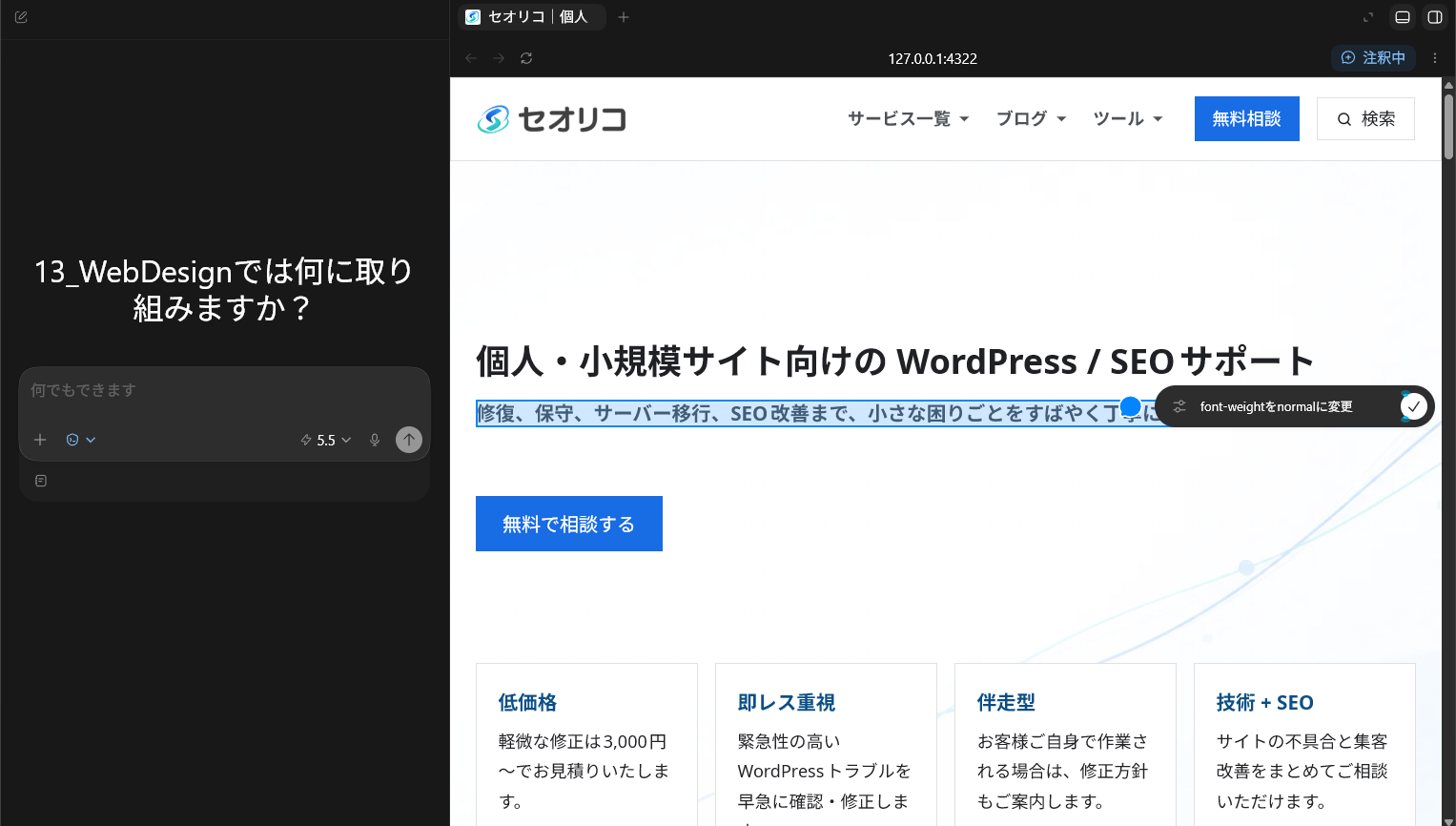Click the 無料で相談する button
Viewport: 1456px width, 826px height.
(569, 524)
